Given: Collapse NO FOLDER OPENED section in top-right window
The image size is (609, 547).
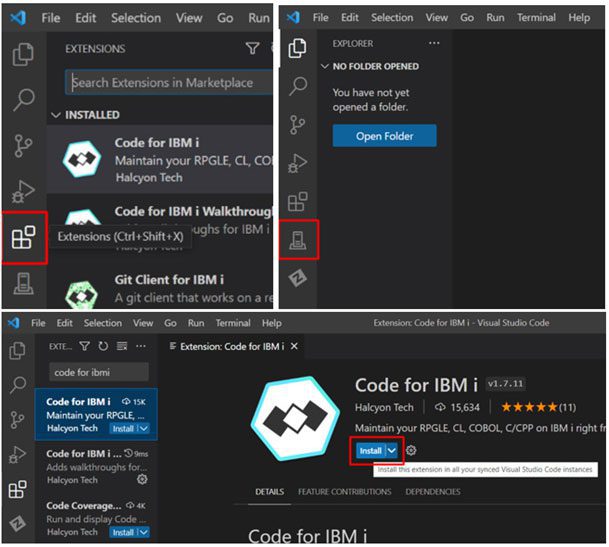Looking at the screenshot, I should click(x=324, y=66).
